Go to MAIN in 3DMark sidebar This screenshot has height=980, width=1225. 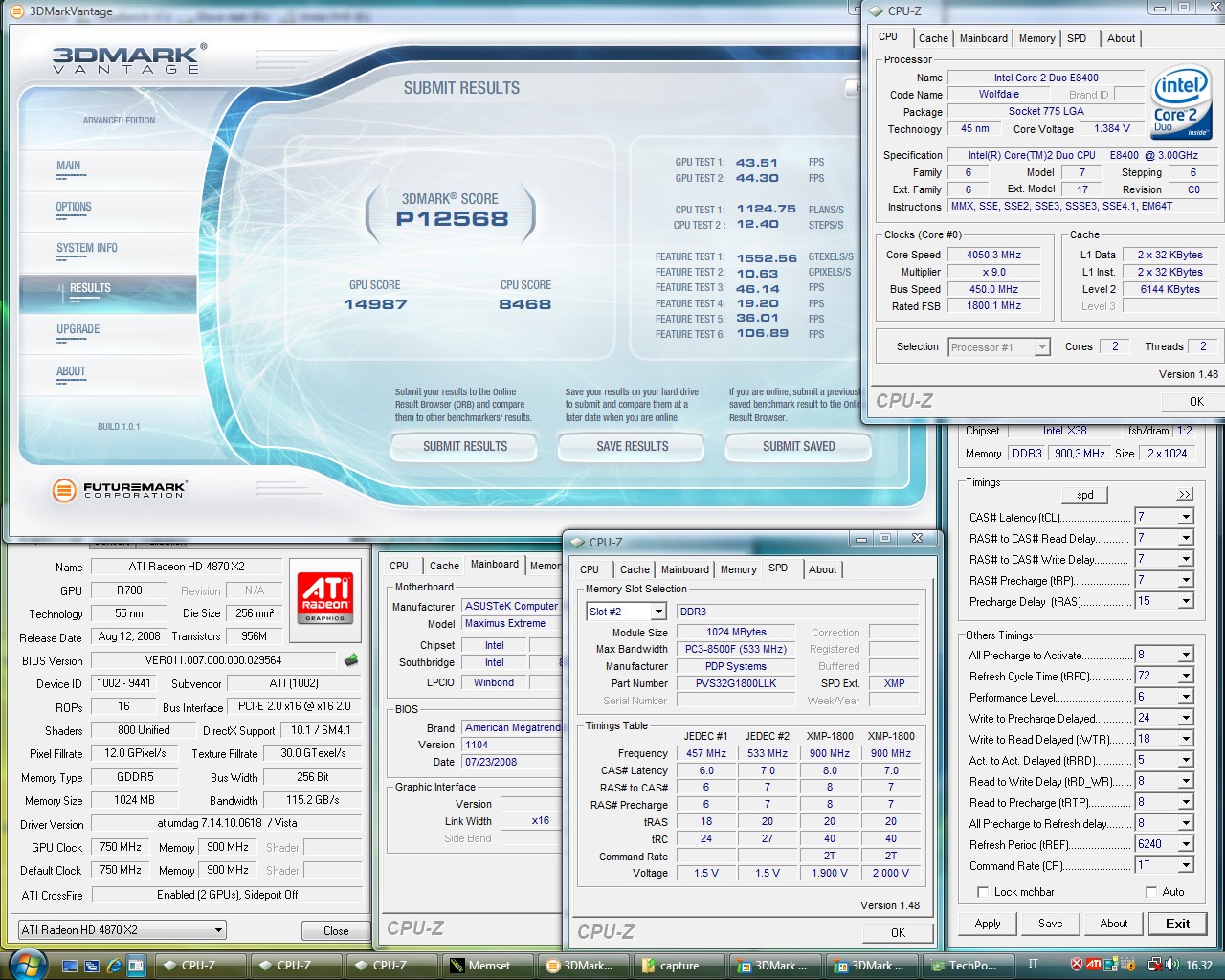click(68, 166)
